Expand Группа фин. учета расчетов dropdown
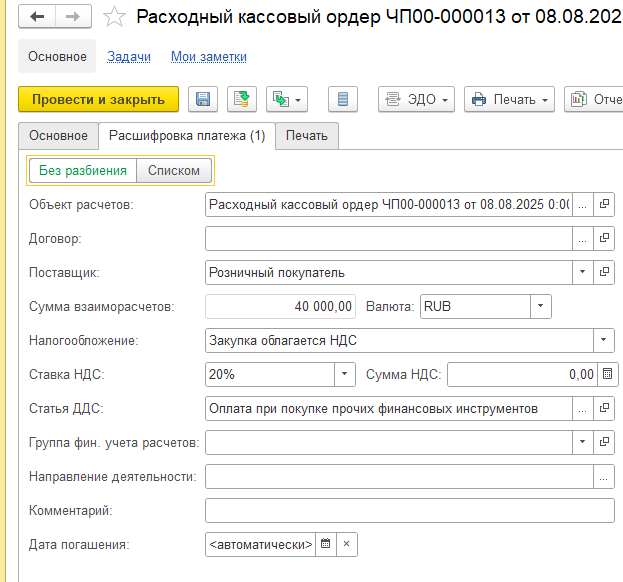Viewport: 623px width, 582px height. click(582, 442)
